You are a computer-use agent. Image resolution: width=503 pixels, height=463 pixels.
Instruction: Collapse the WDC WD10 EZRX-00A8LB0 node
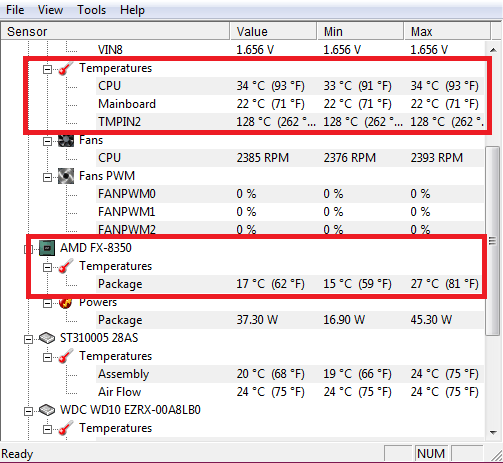[29, 411]
